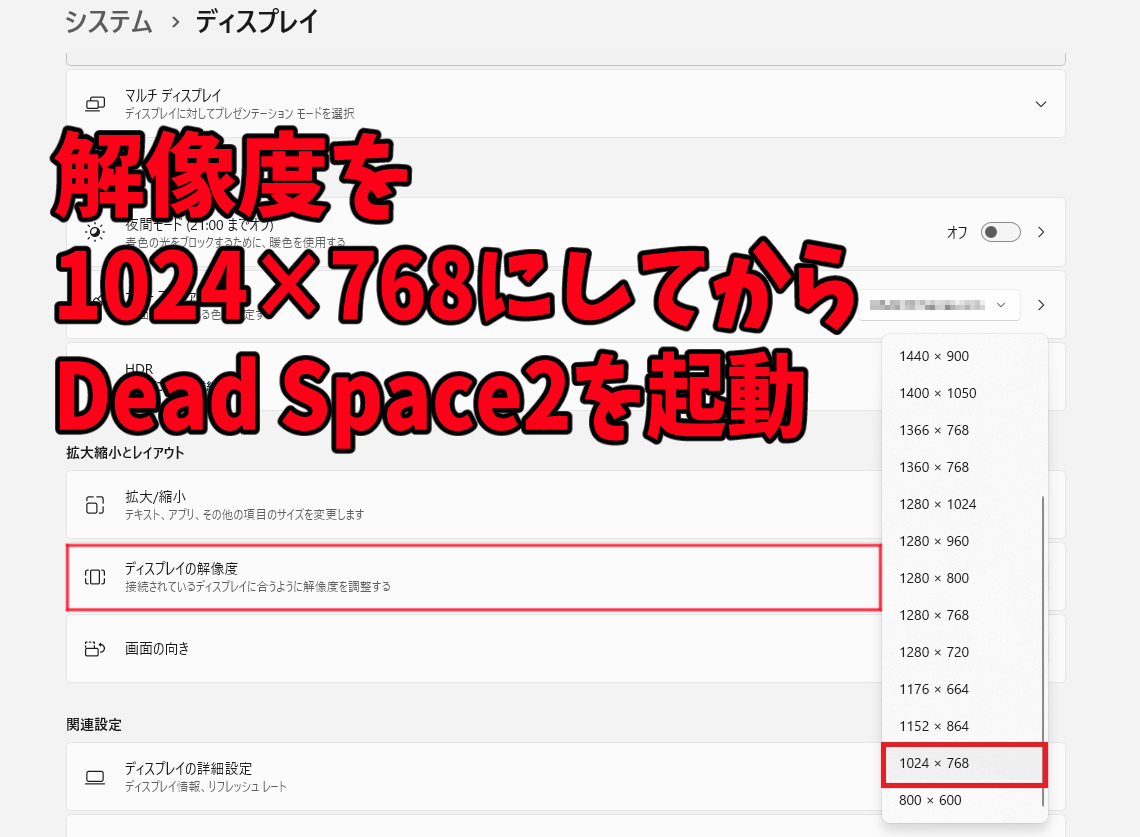Click the display resolution icon
The image size is (1140, 837).
click(x=95, y=578)
